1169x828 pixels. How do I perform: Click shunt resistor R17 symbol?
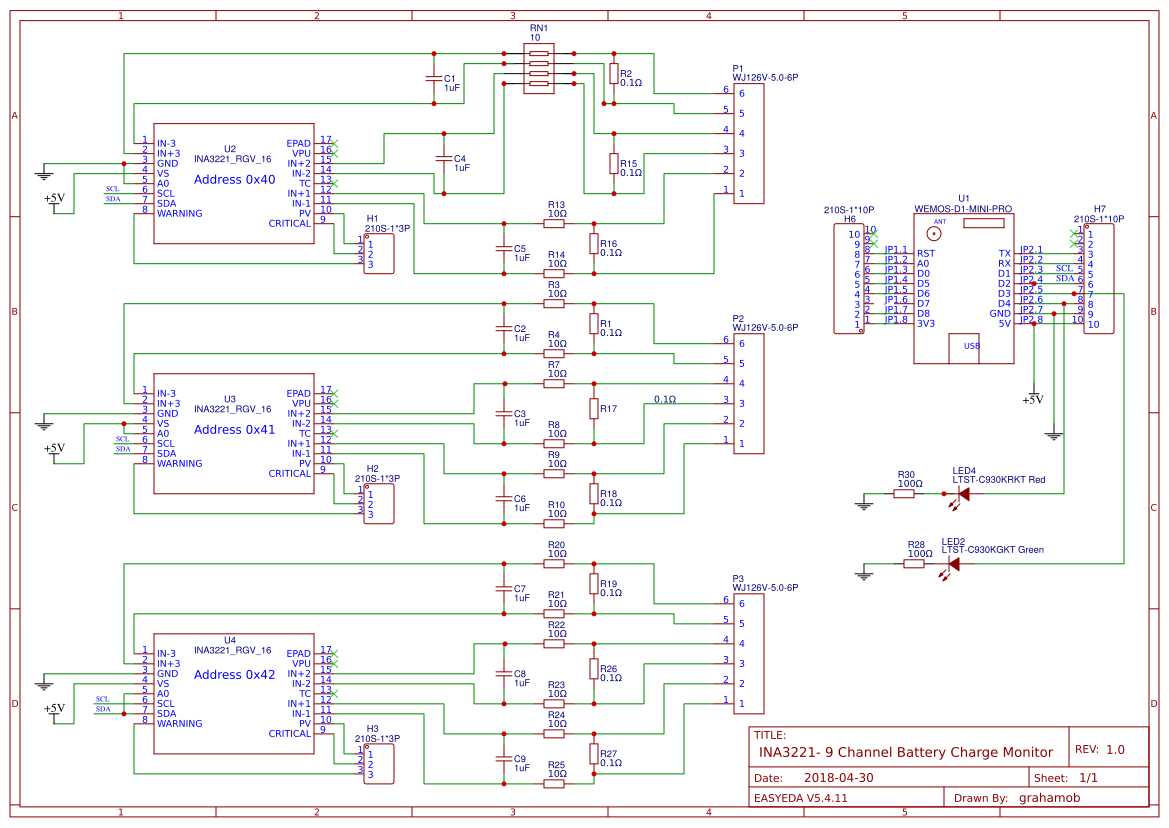(593, 408)
